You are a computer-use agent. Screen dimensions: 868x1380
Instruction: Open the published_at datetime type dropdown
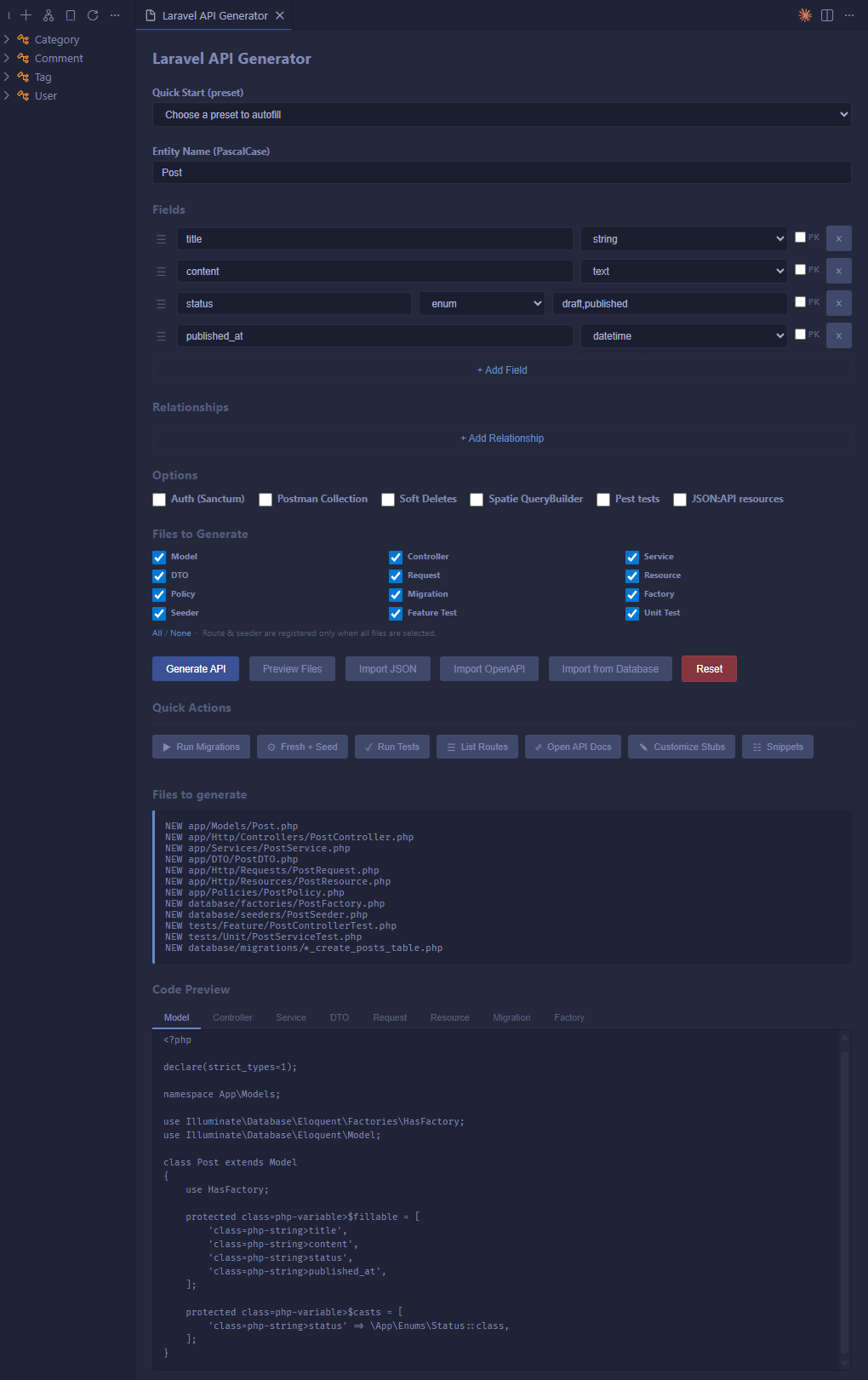pyautogui.click(x=685, y=336)
